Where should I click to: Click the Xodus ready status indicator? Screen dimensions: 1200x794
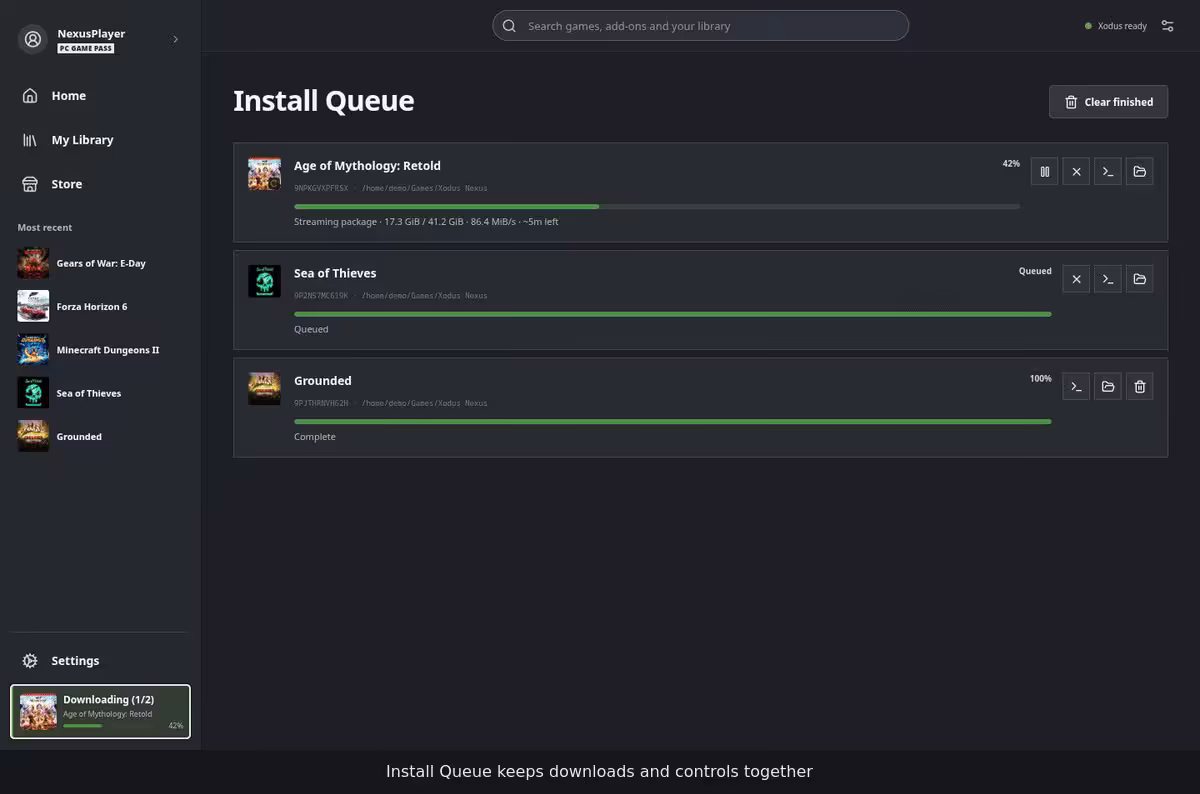[x=1116, y=26]
